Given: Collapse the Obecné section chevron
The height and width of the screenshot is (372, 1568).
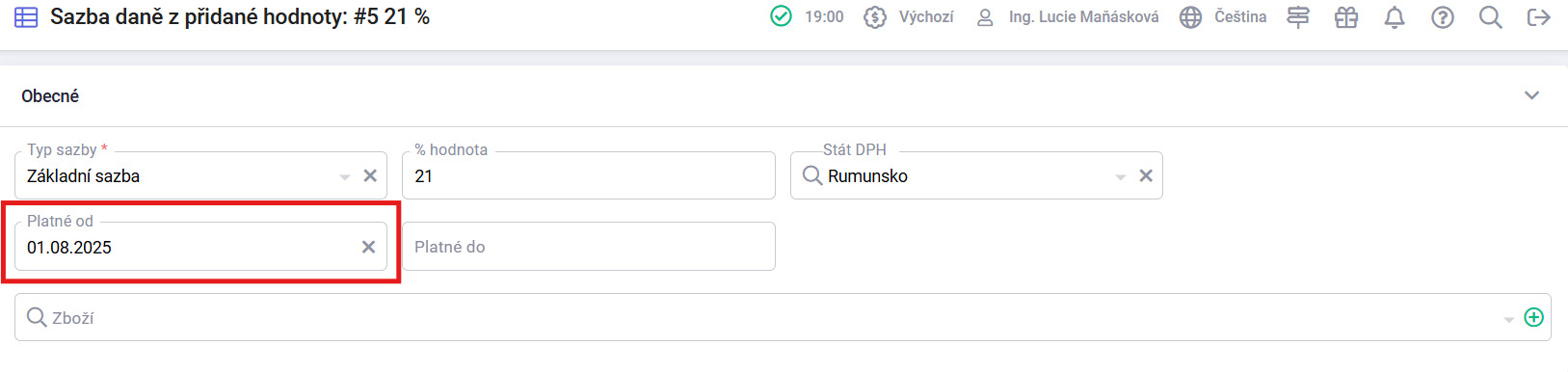Looking at the screenshot, I should (x=1531, y=95).
